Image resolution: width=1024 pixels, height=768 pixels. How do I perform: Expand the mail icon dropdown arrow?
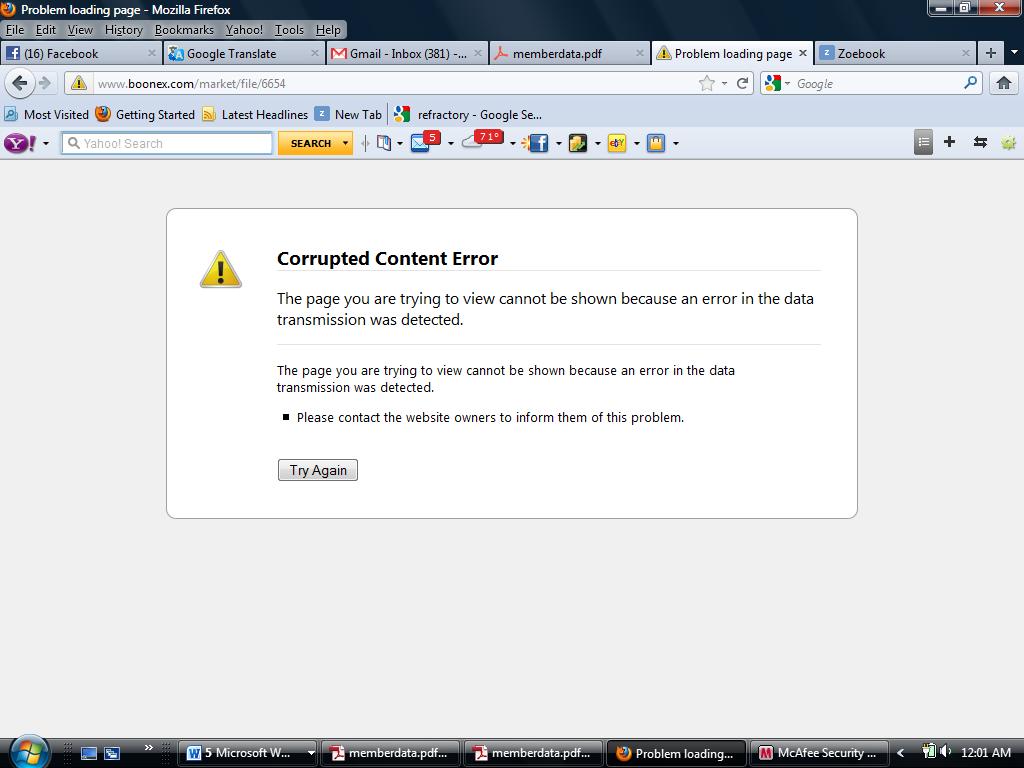[x=451, y=144]
